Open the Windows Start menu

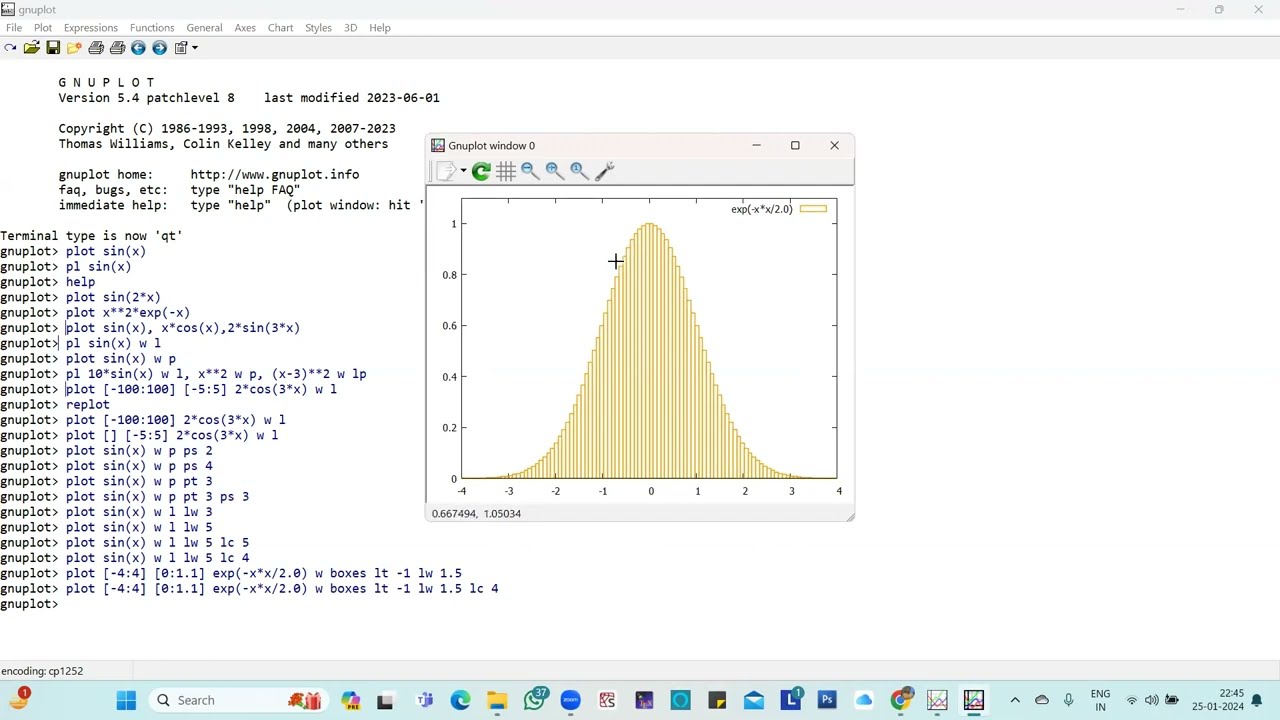tap(126, 700)
